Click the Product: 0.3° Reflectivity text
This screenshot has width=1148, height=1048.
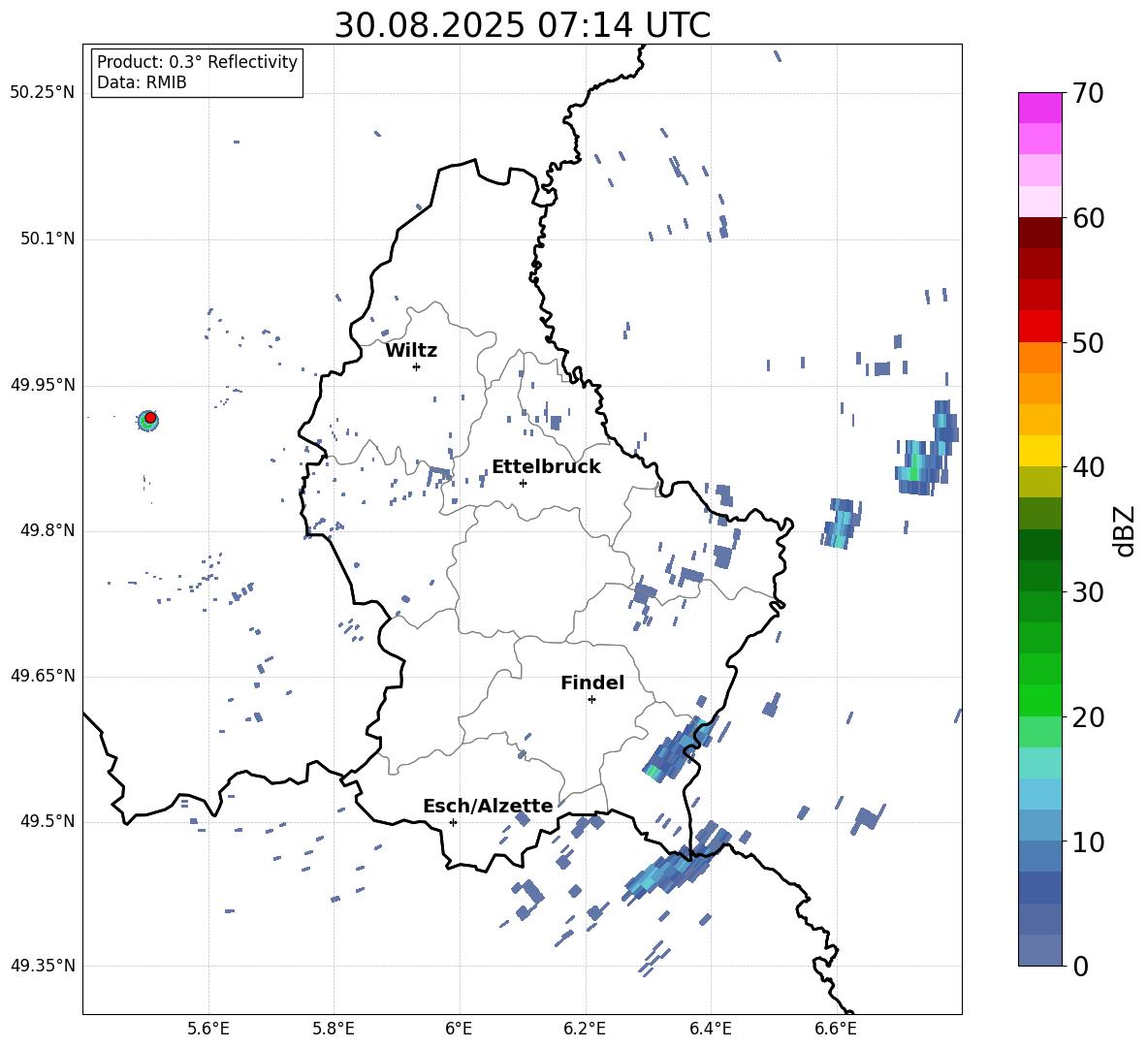coord(197,62)
